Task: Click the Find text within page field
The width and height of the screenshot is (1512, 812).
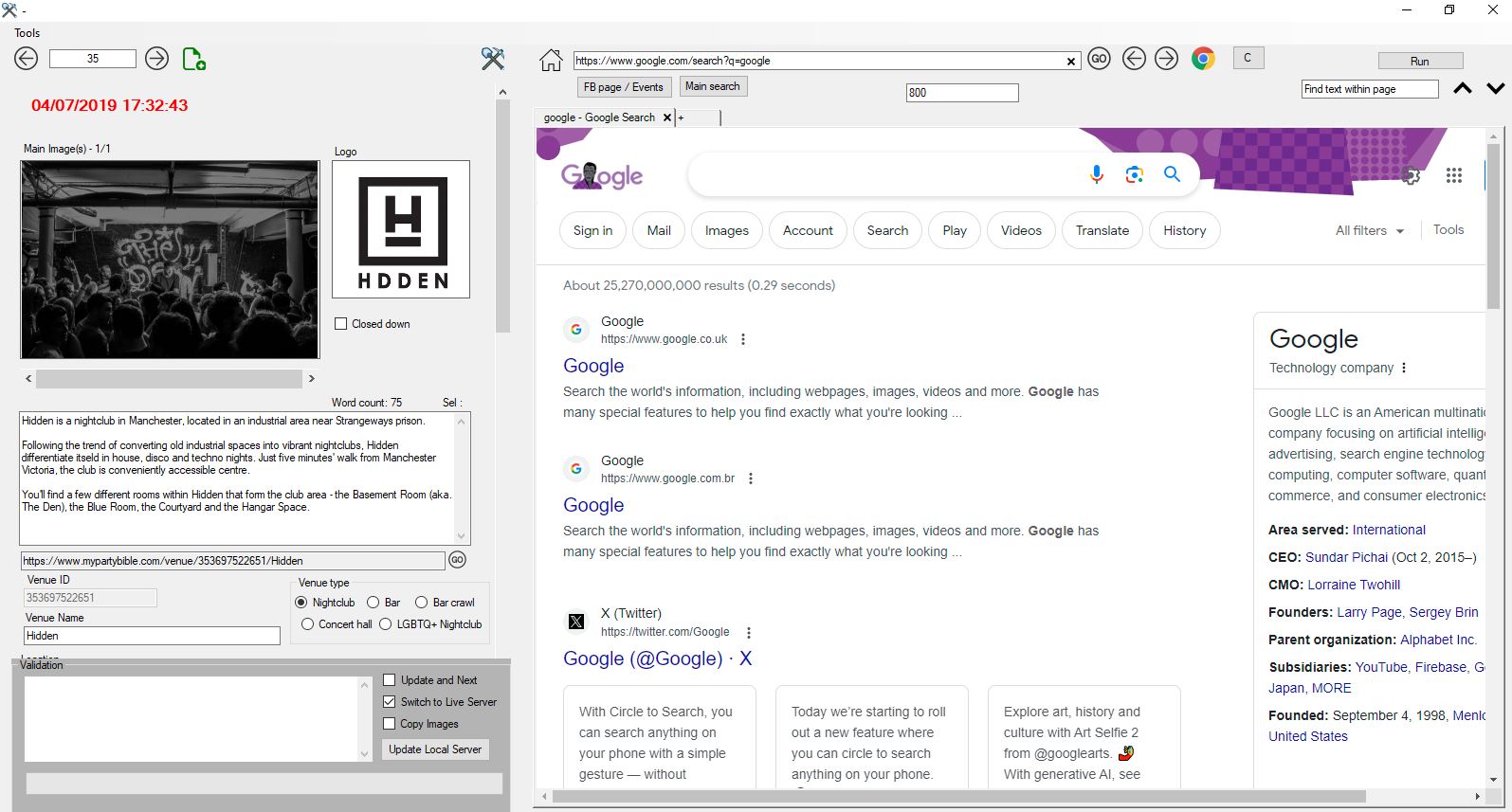Action: (x=1370, y=89)
